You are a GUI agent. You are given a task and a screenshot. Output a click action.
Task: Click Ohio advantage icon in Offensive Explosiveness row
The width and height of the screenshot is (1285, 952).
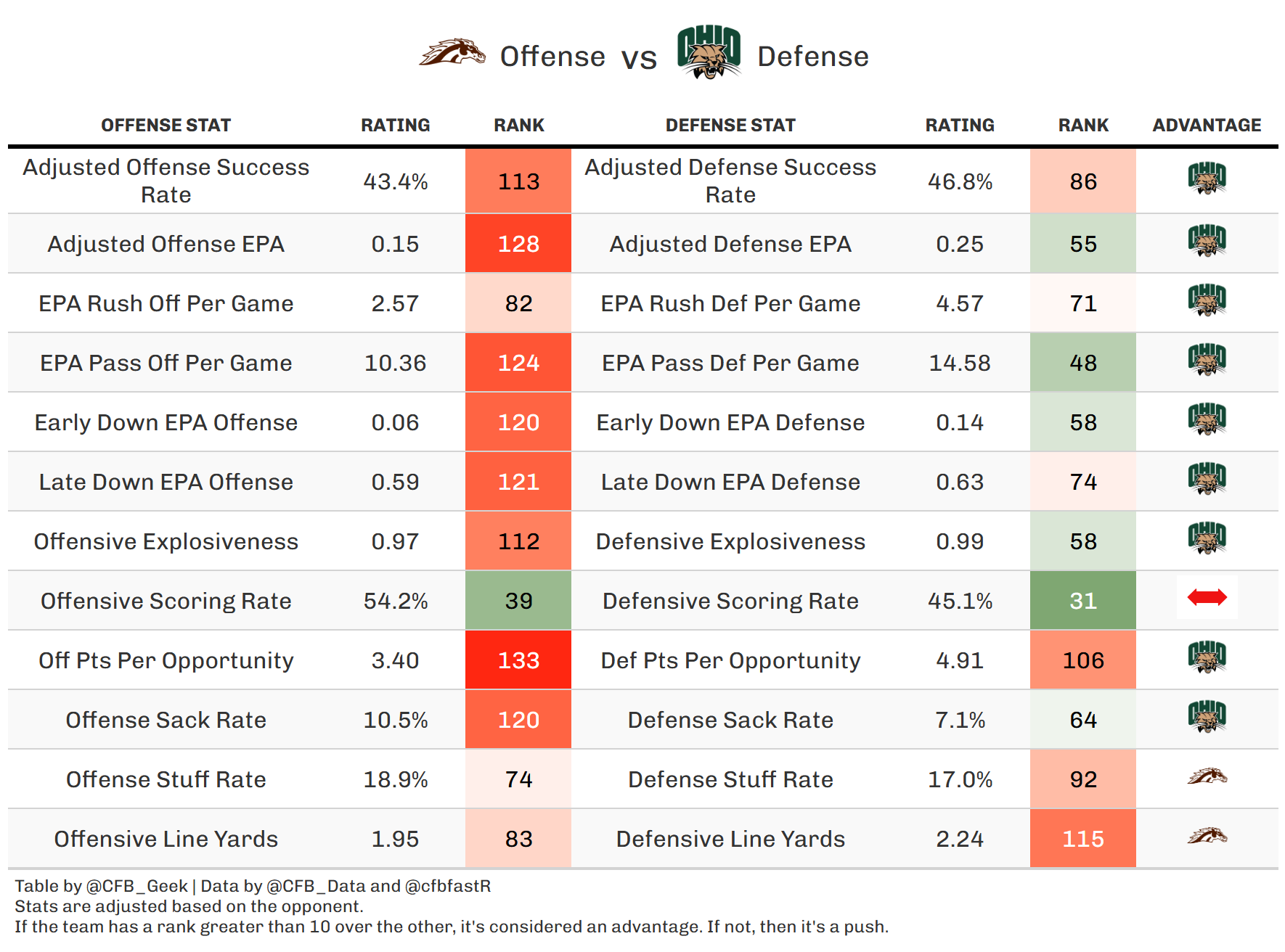[1207, 538]
